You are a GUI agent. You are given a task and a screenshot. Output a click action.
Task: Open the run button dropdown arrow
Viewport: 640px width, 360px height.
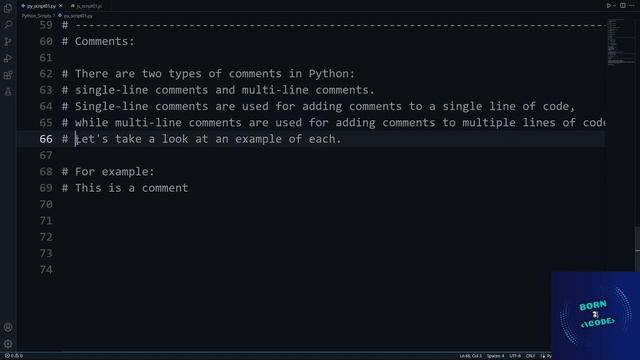(614, 6)
